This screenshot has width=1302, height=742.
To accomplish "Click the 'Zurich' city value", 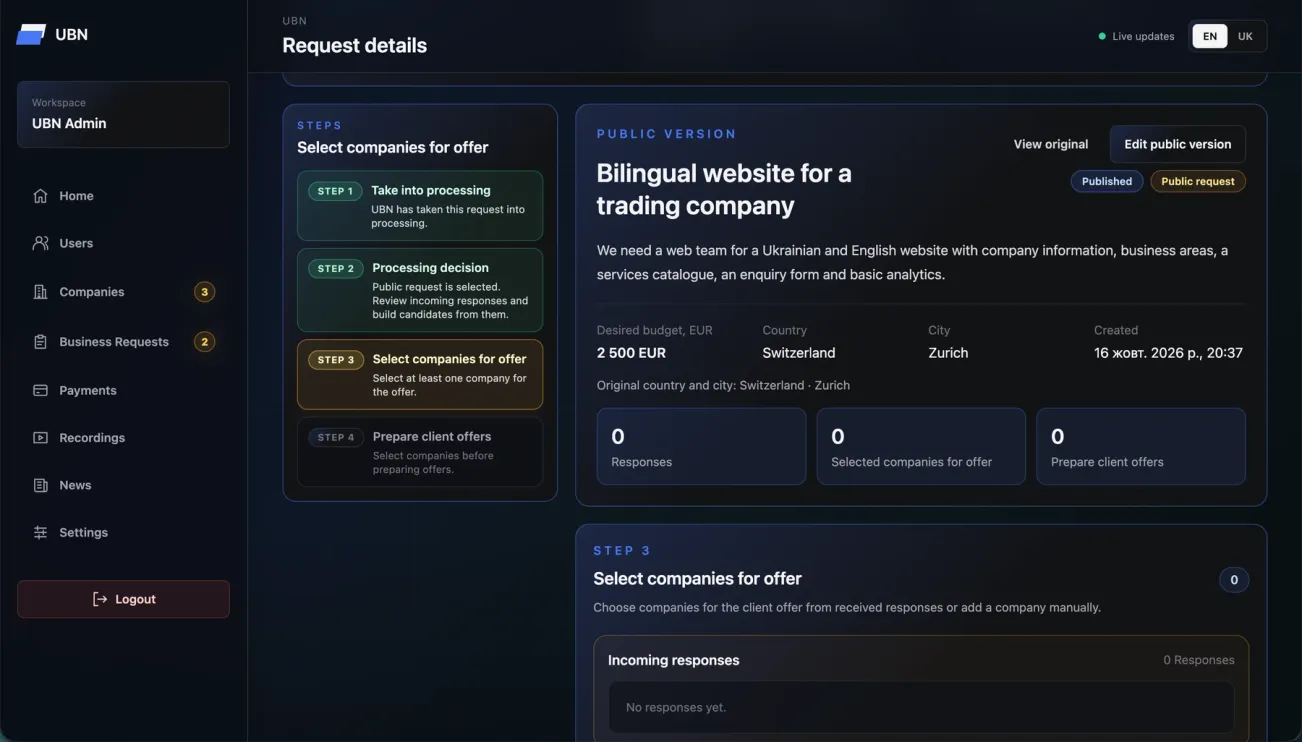I will (948, 353).
